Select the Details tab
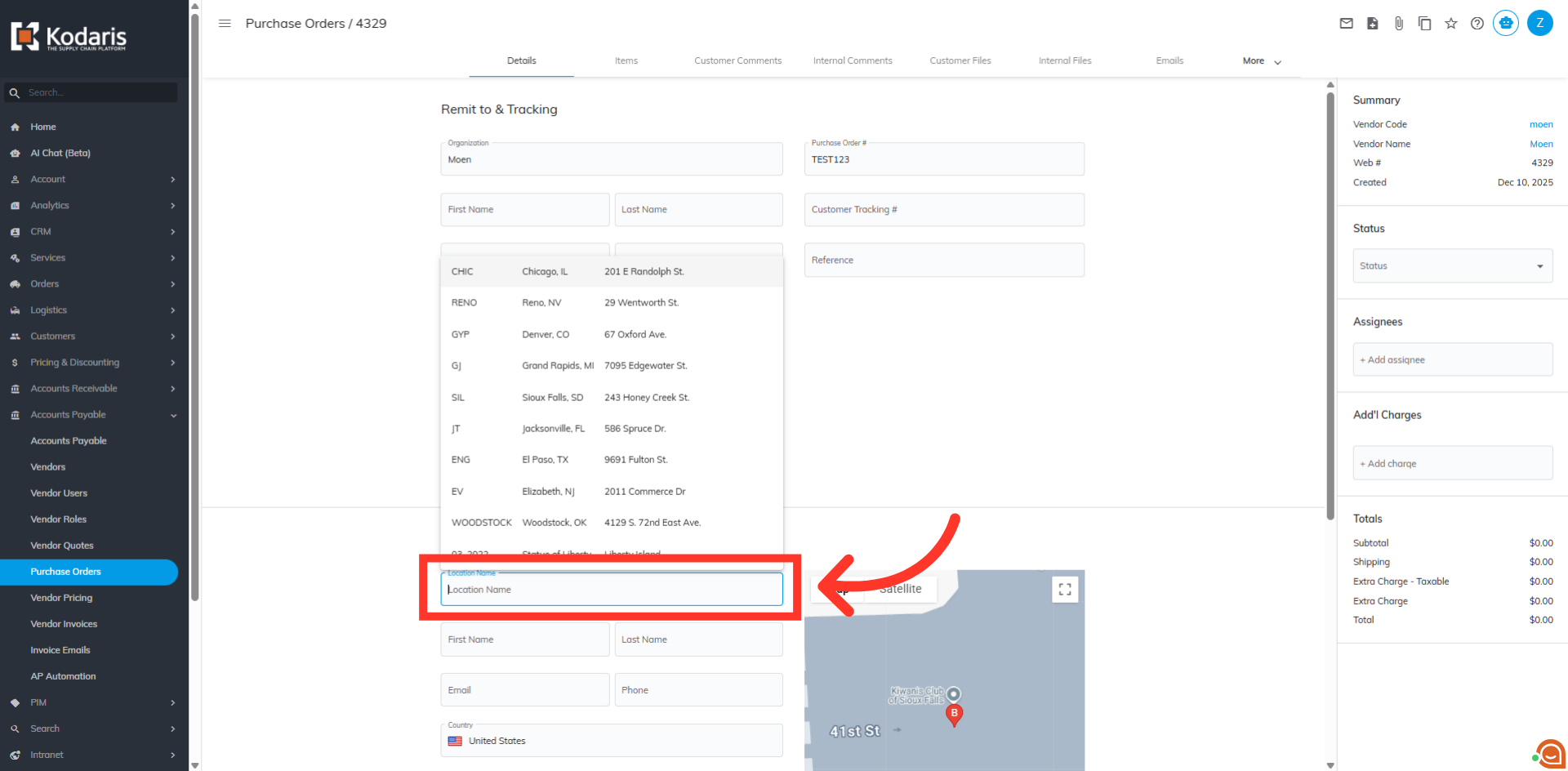The width and height of the screenshot is (1568, 771). point(521,61)
